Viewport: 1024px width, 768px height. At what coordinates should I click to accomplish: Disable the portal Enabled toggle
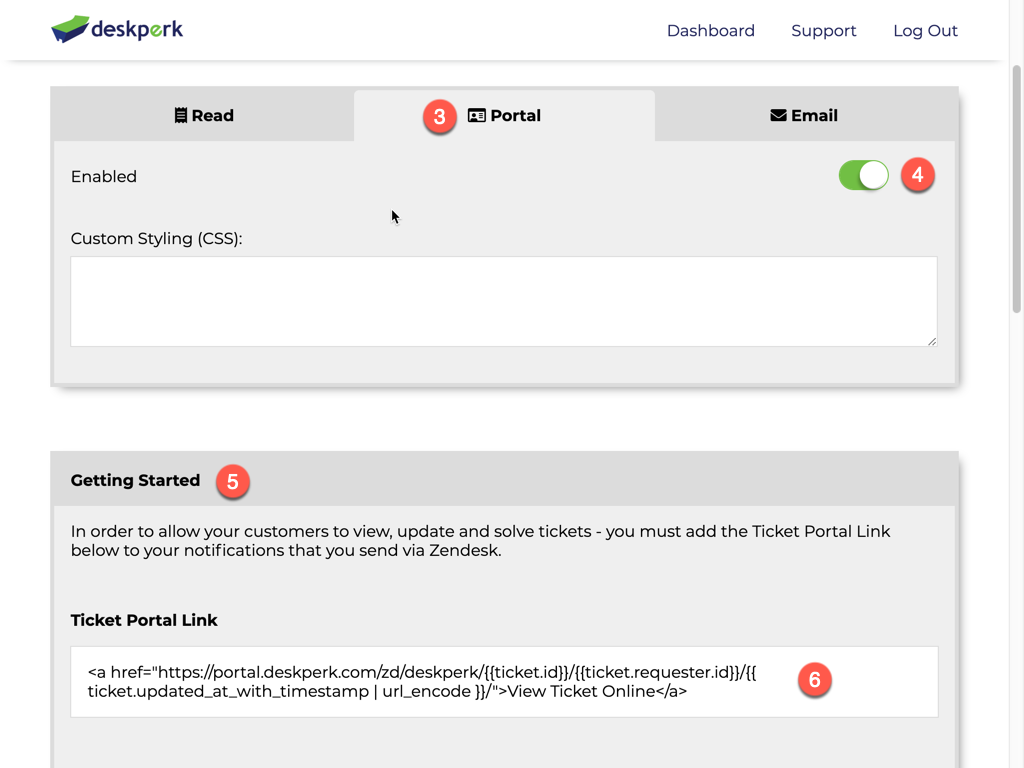click(x=863, y=176)
